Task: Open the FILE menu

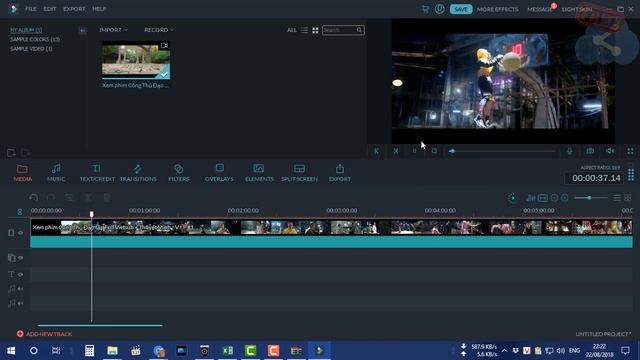Action: (x=31, y=9)
